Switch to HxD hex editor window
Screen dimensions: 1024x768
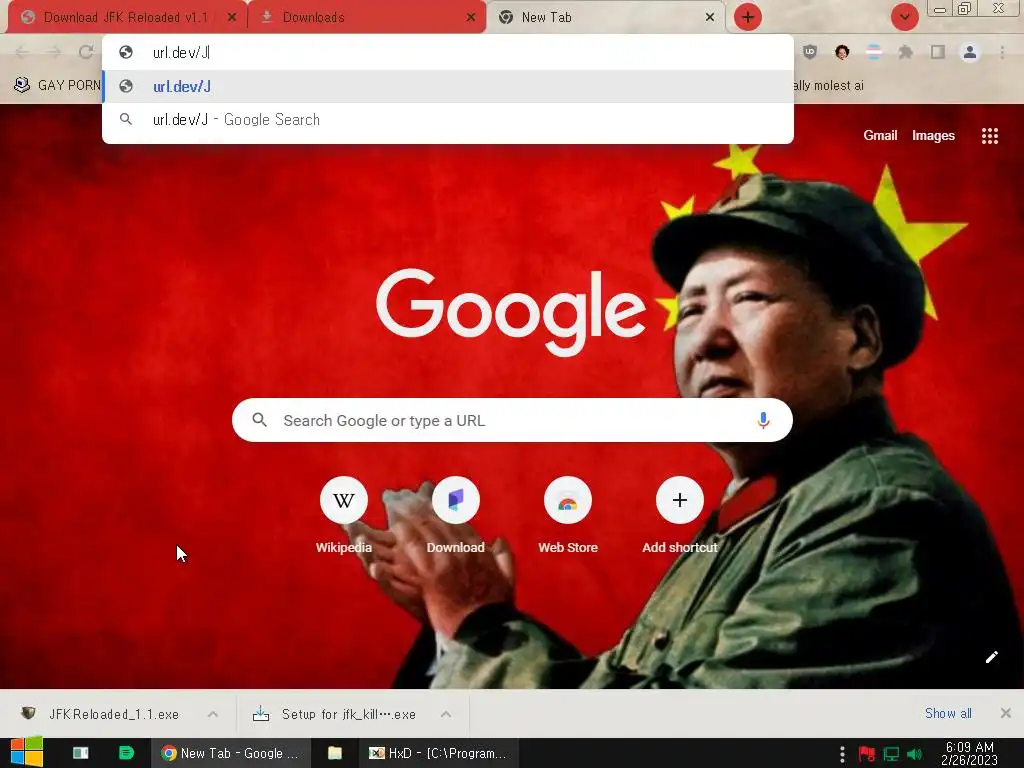pos(438,753)
